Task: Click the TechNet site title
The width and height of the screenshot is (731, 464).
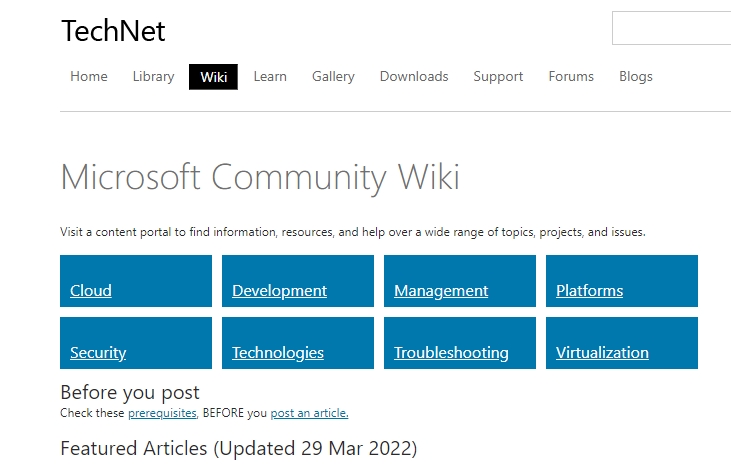Action: point(113,31)
